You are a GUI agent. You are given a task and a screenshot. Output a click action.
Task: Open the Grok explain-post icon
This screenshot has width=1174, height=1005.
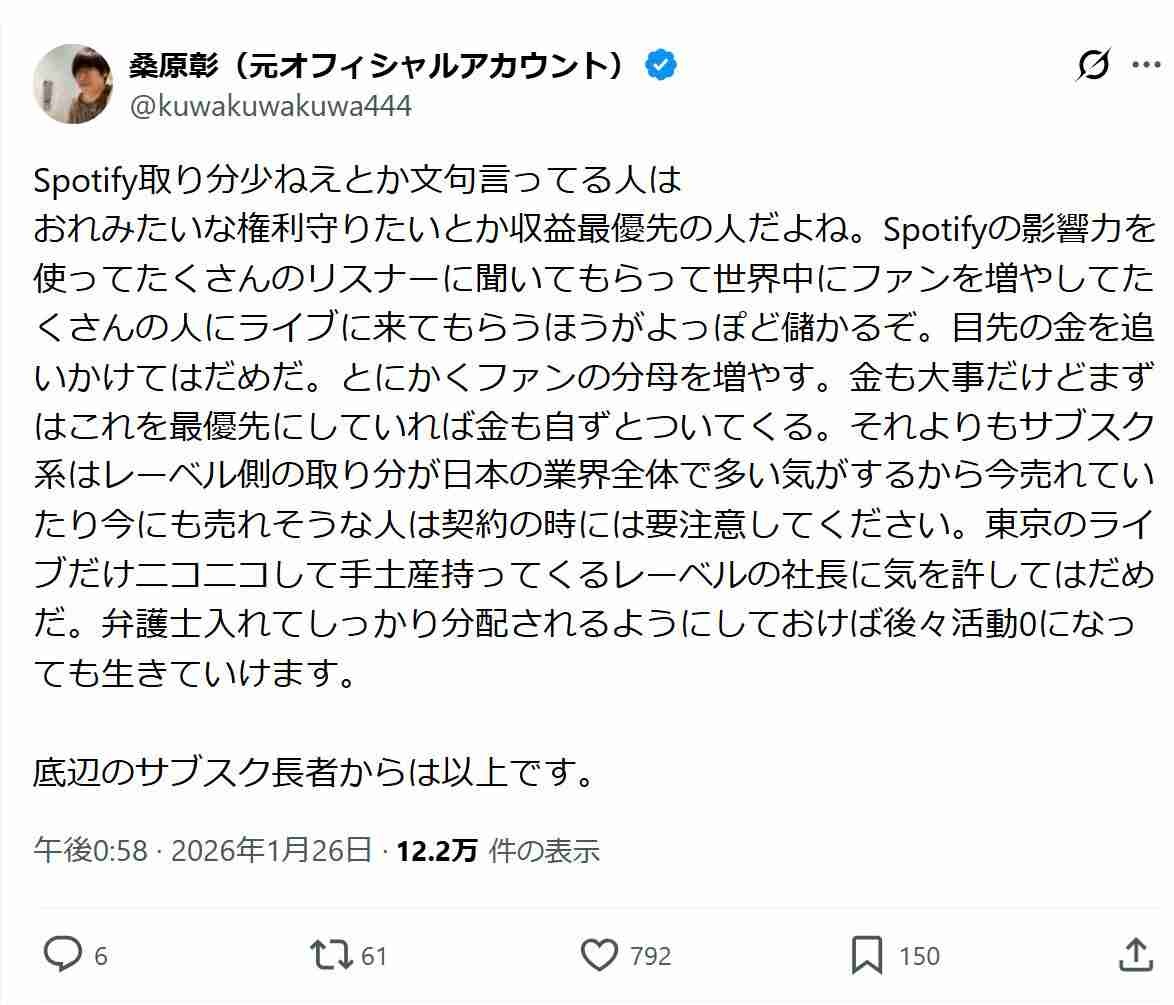coord(1093,66)
